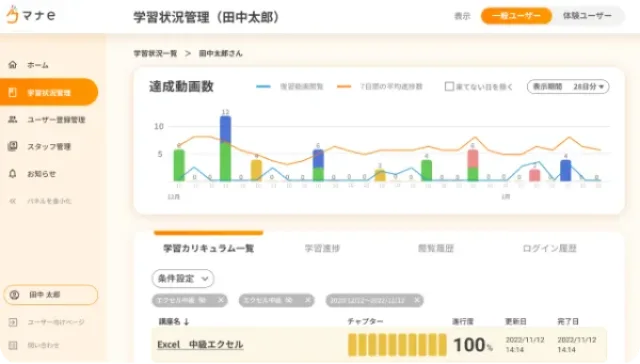The height and width of the screenshot is (364, 640).
Task: Open the ユーザー登録管理 users icon
Action: (13, 119)
